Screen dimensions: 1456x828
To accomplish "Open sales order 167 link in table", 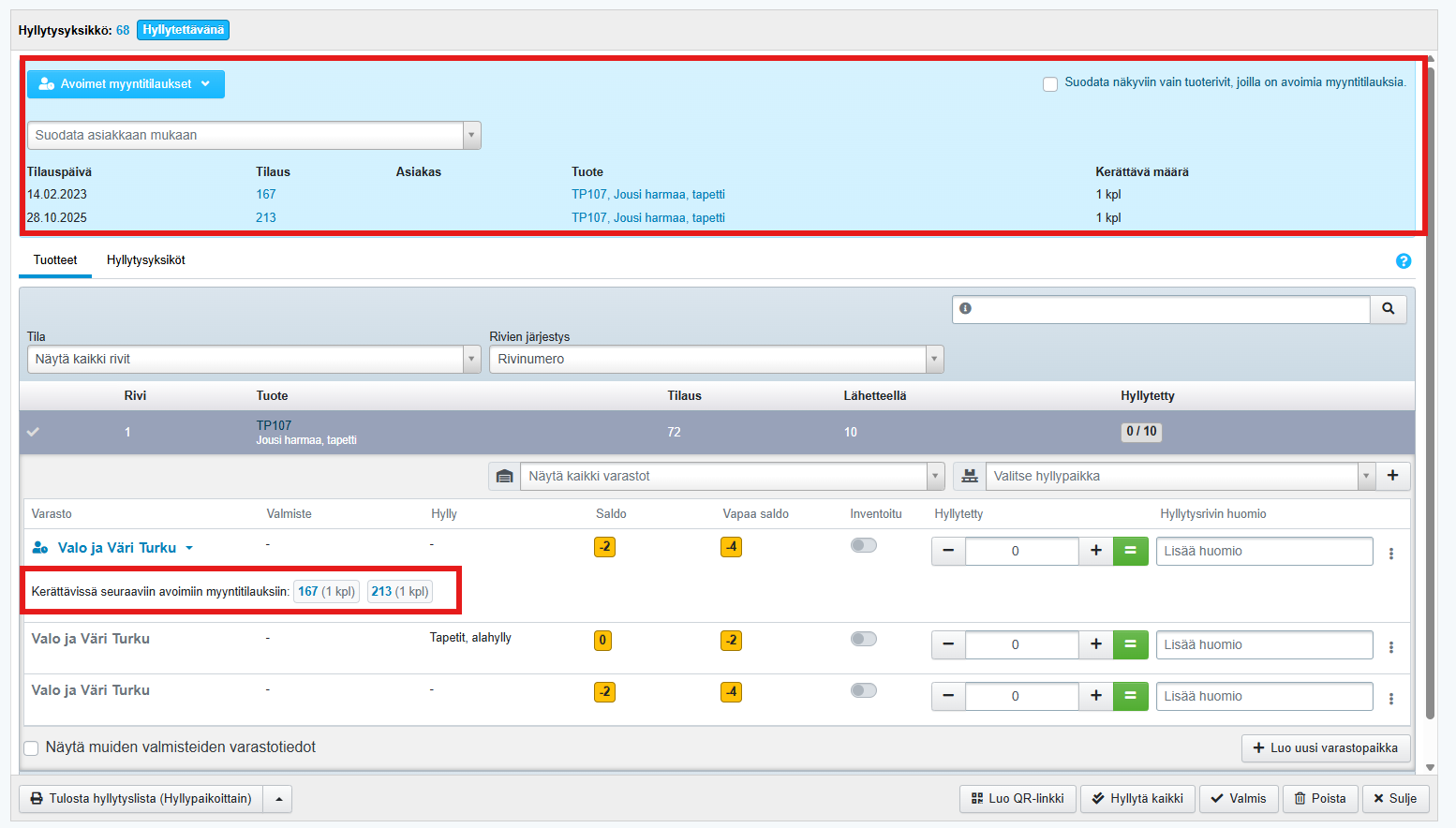I will click(266, 195).
